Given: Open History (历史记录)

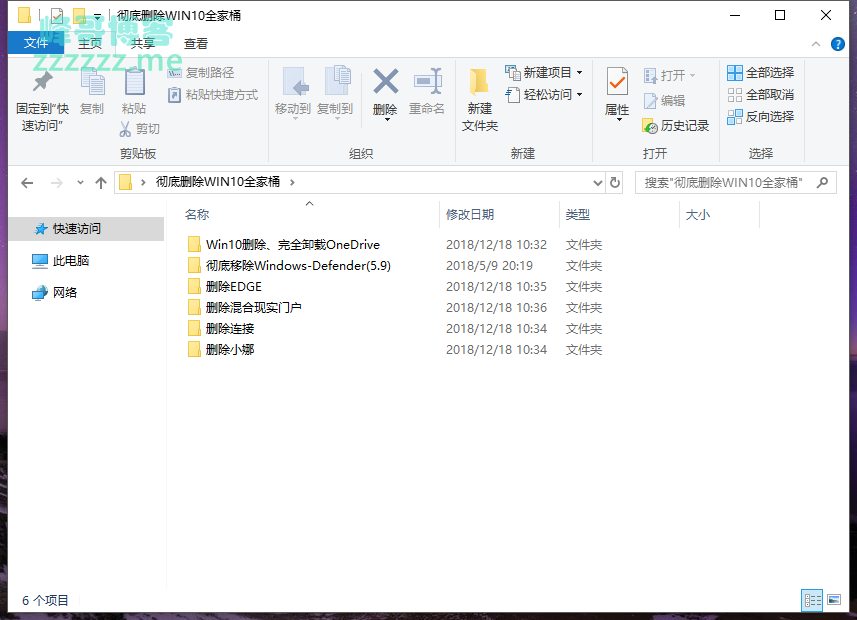Looking at the screenshot, I should pyautogui.click(x=676, y=126).
